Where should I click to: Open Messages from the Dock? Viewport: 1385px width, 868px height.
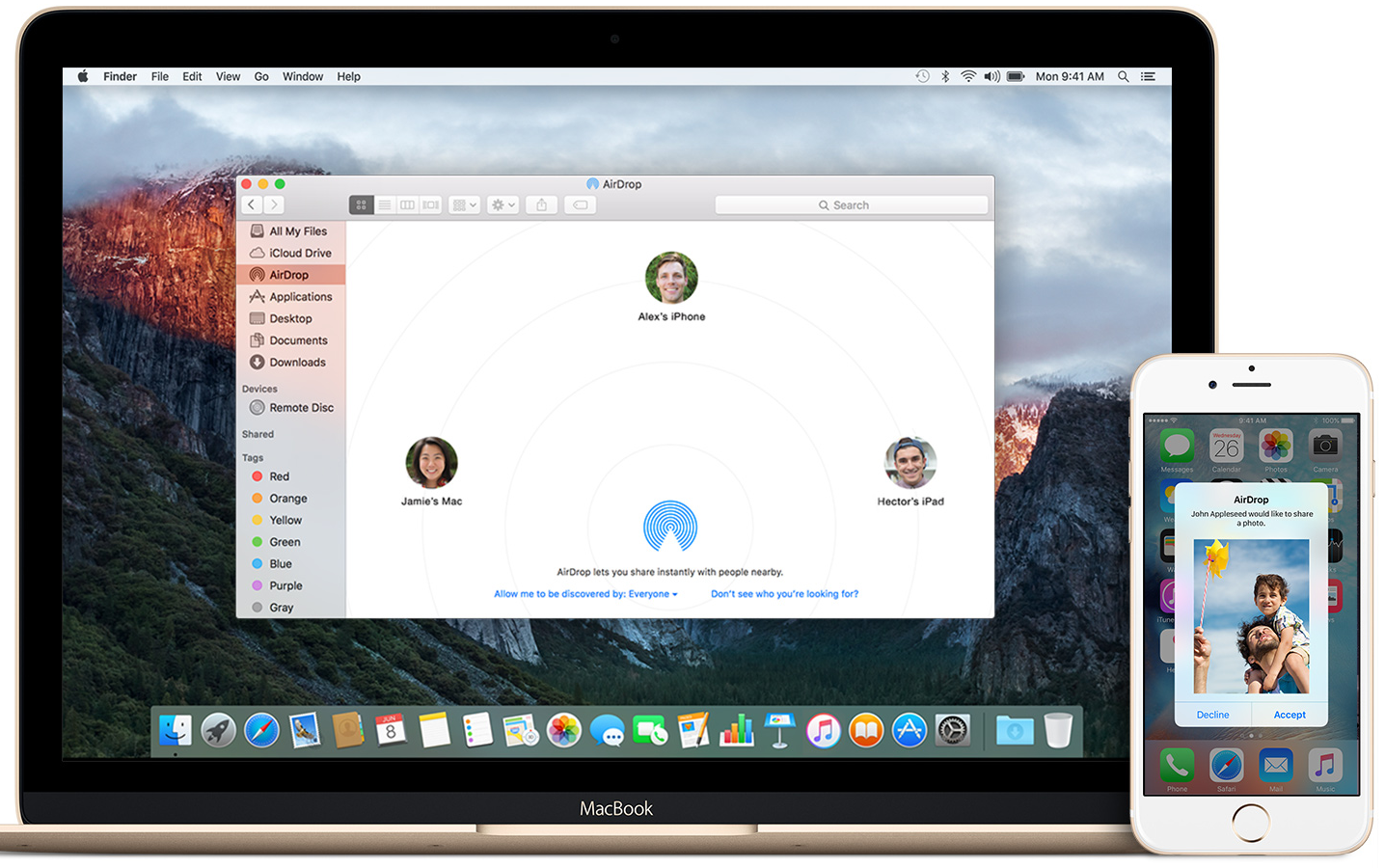pyautogui.click(x=608, y=731)
